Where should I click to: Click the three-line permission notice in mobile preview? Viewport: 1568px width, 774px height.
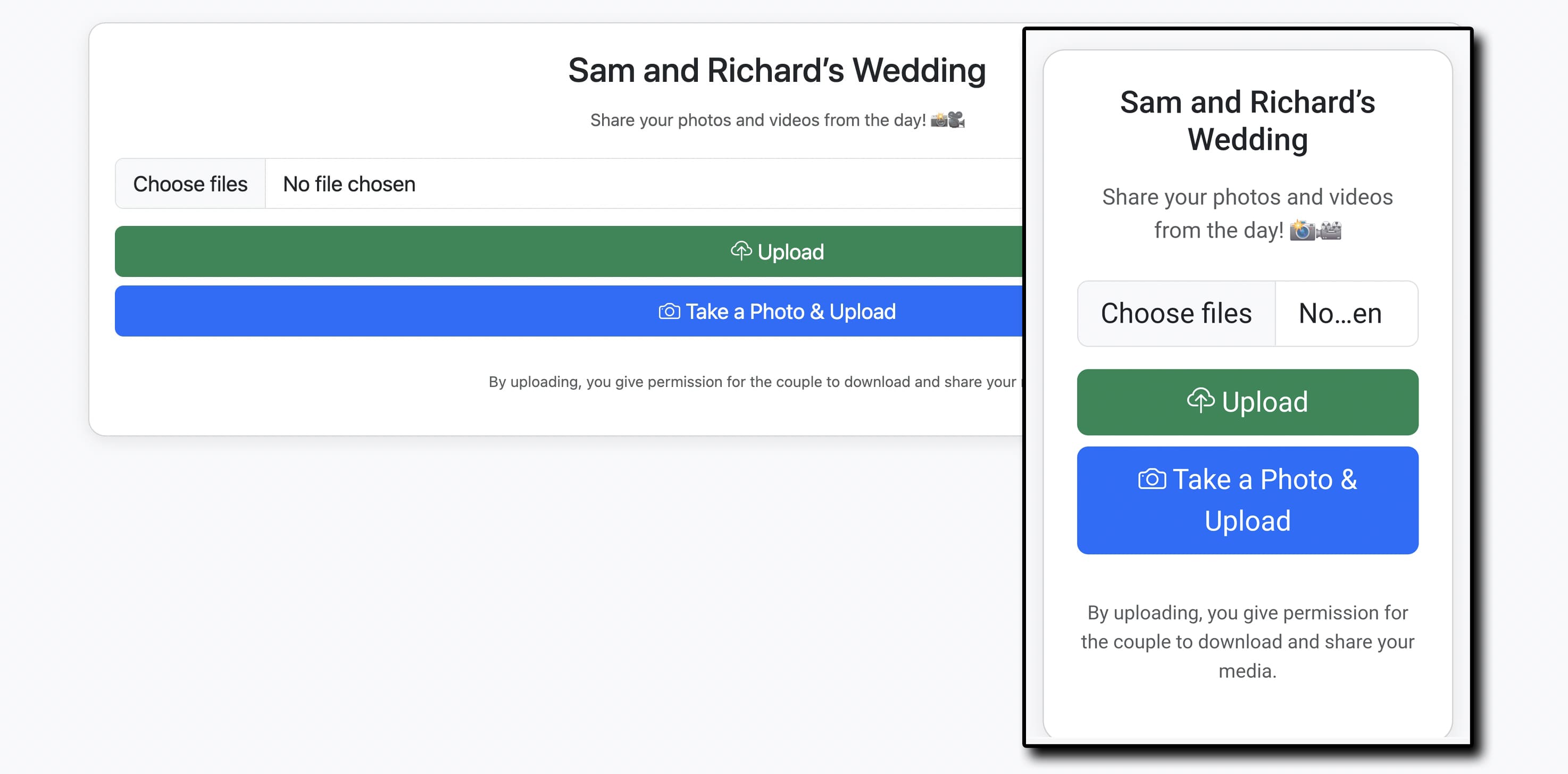click(x=1247, y=641)
